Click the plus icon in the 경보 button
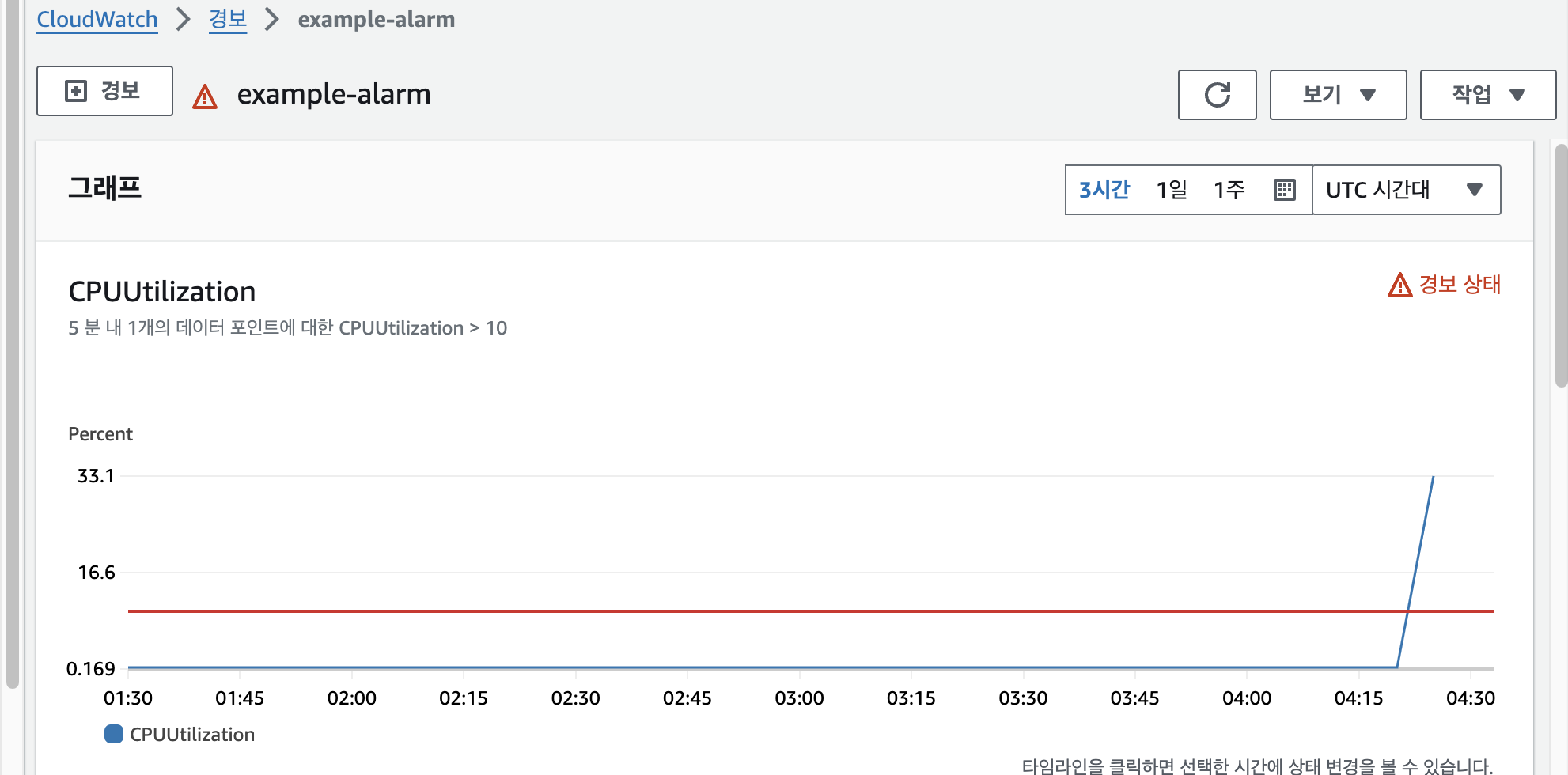Image resolution: width=1568 pixels, height=775 pixels. [x=76, y=91]
